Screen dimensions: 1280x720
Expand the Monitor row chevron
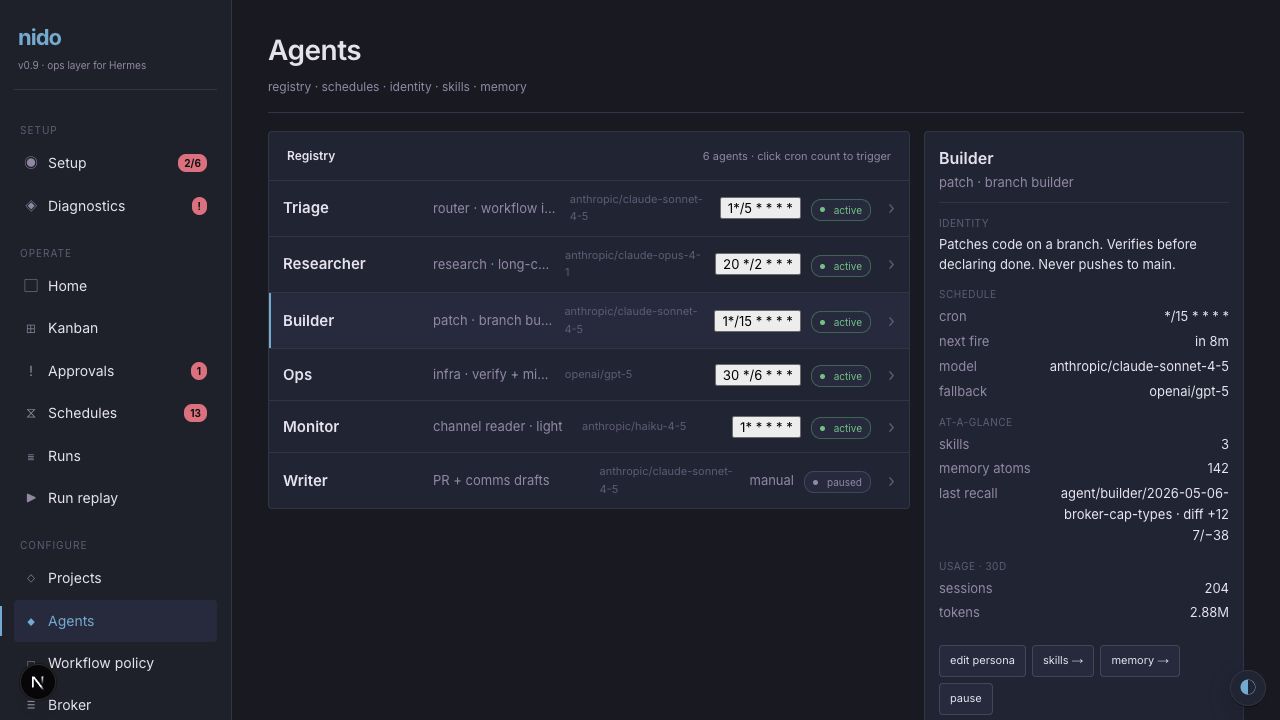pos(891,427)
